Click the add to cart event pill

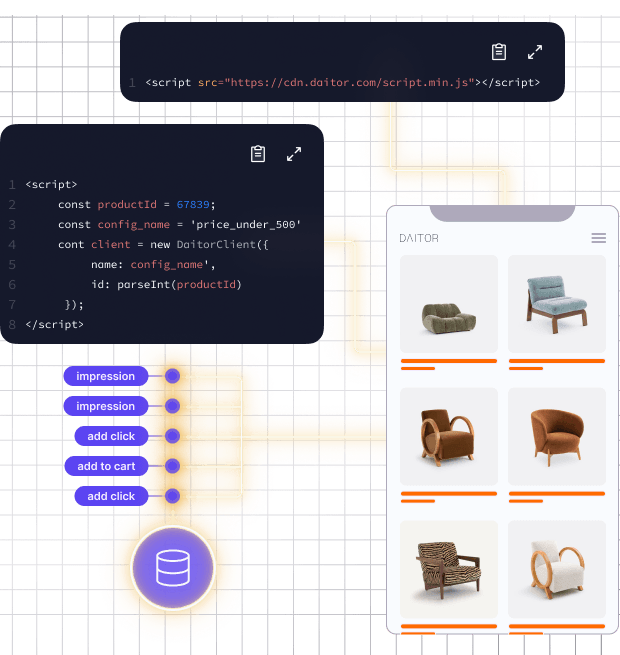105,466
